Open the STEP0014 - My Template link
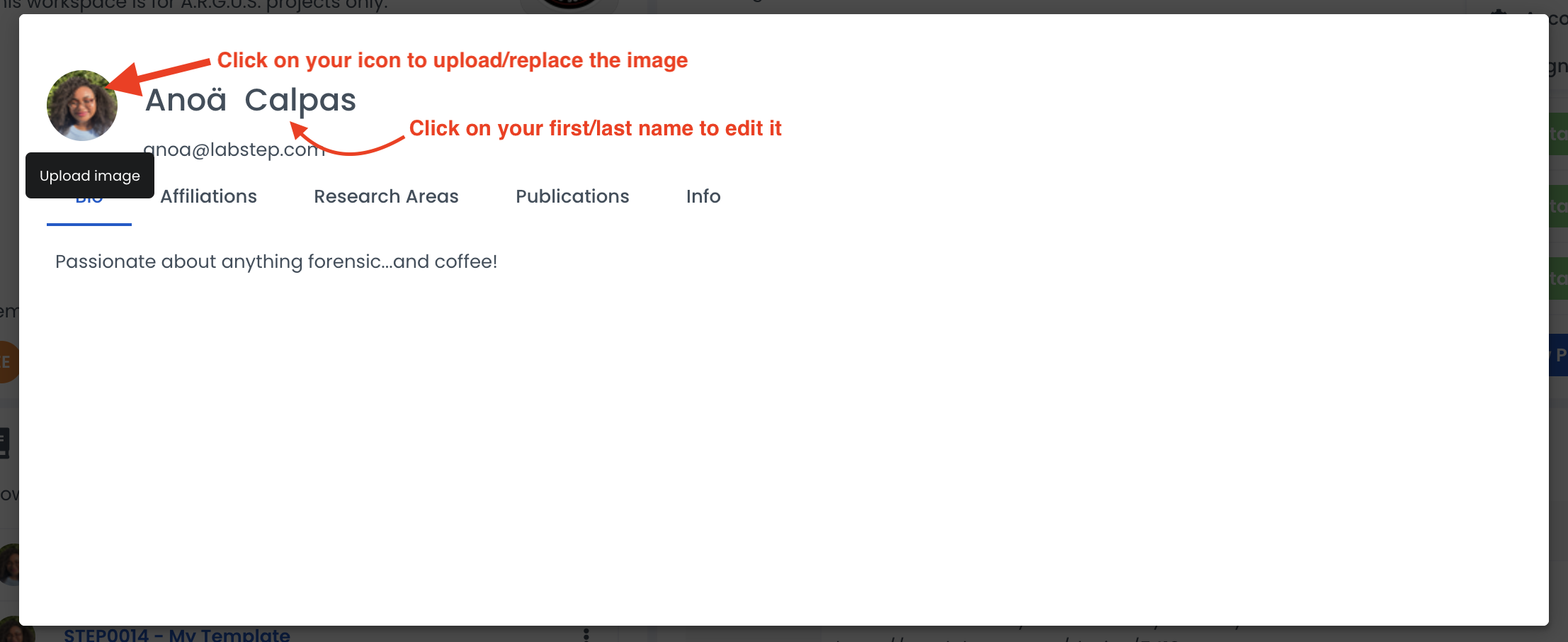 [177, 635]
